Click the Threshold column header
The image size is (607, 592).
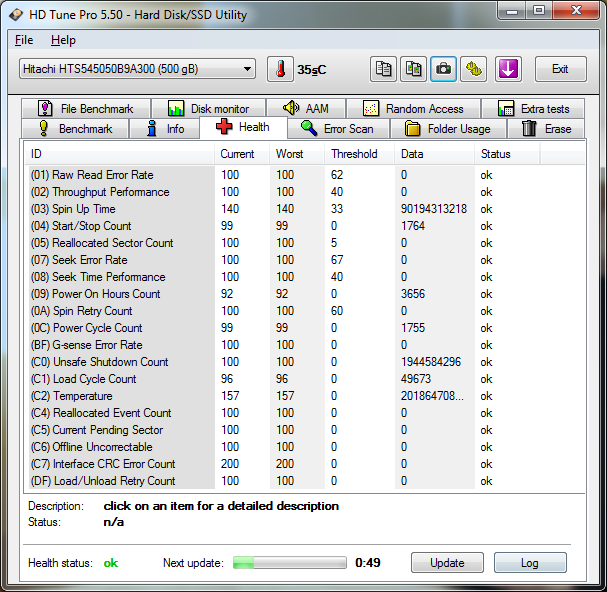point(360,154)
